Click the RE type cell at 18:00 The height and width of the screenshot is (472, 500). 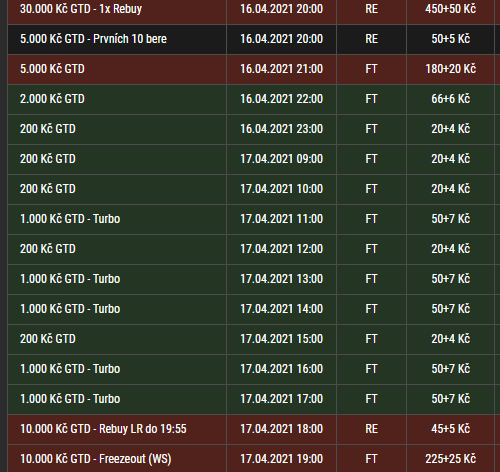[371, 429]
